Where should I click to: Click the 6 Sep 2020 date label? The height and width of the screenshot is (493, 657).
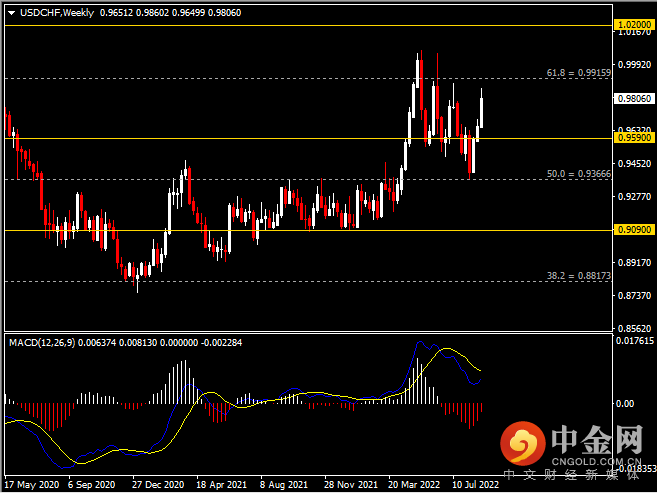91,485
